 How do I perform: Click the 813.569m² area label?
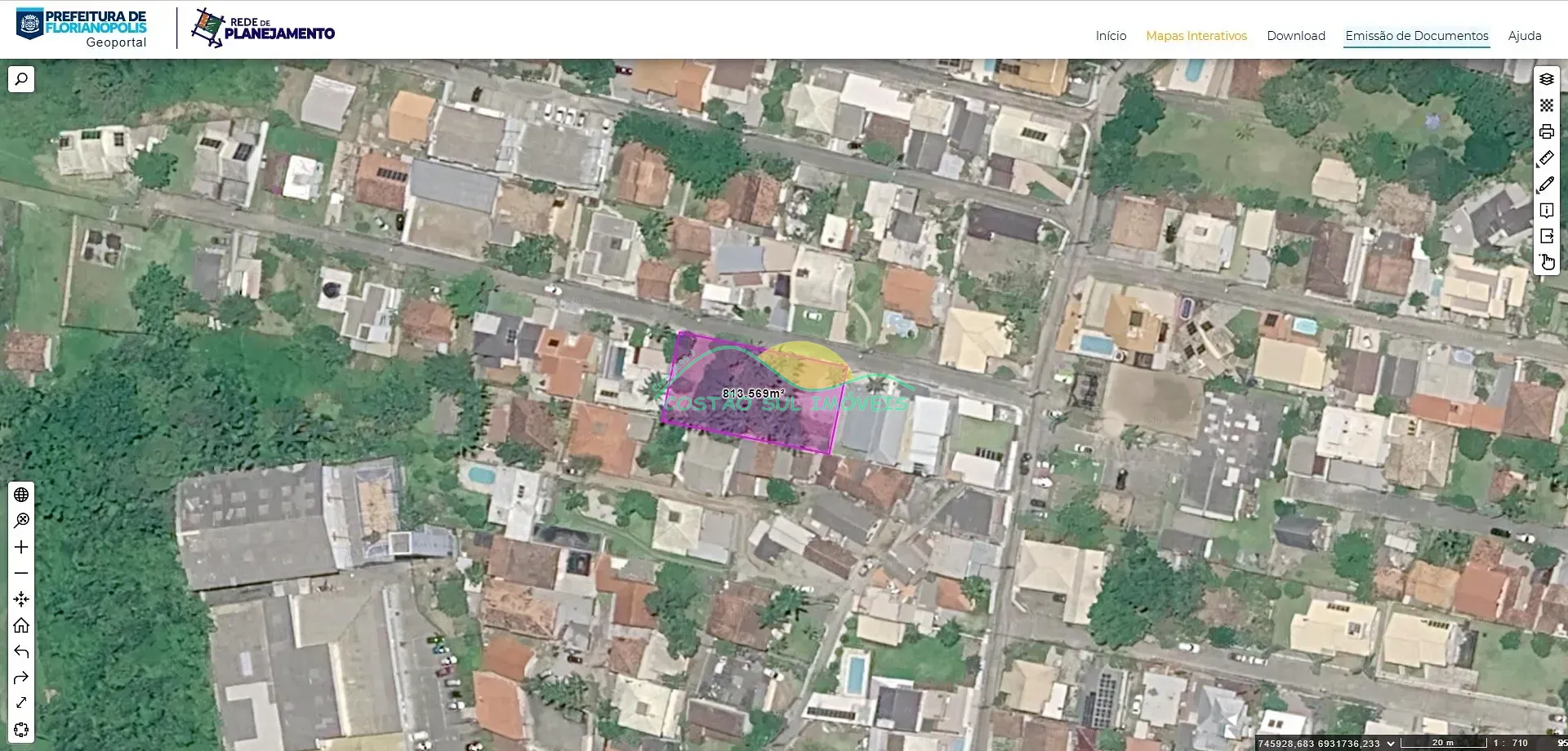coord(753,393)
